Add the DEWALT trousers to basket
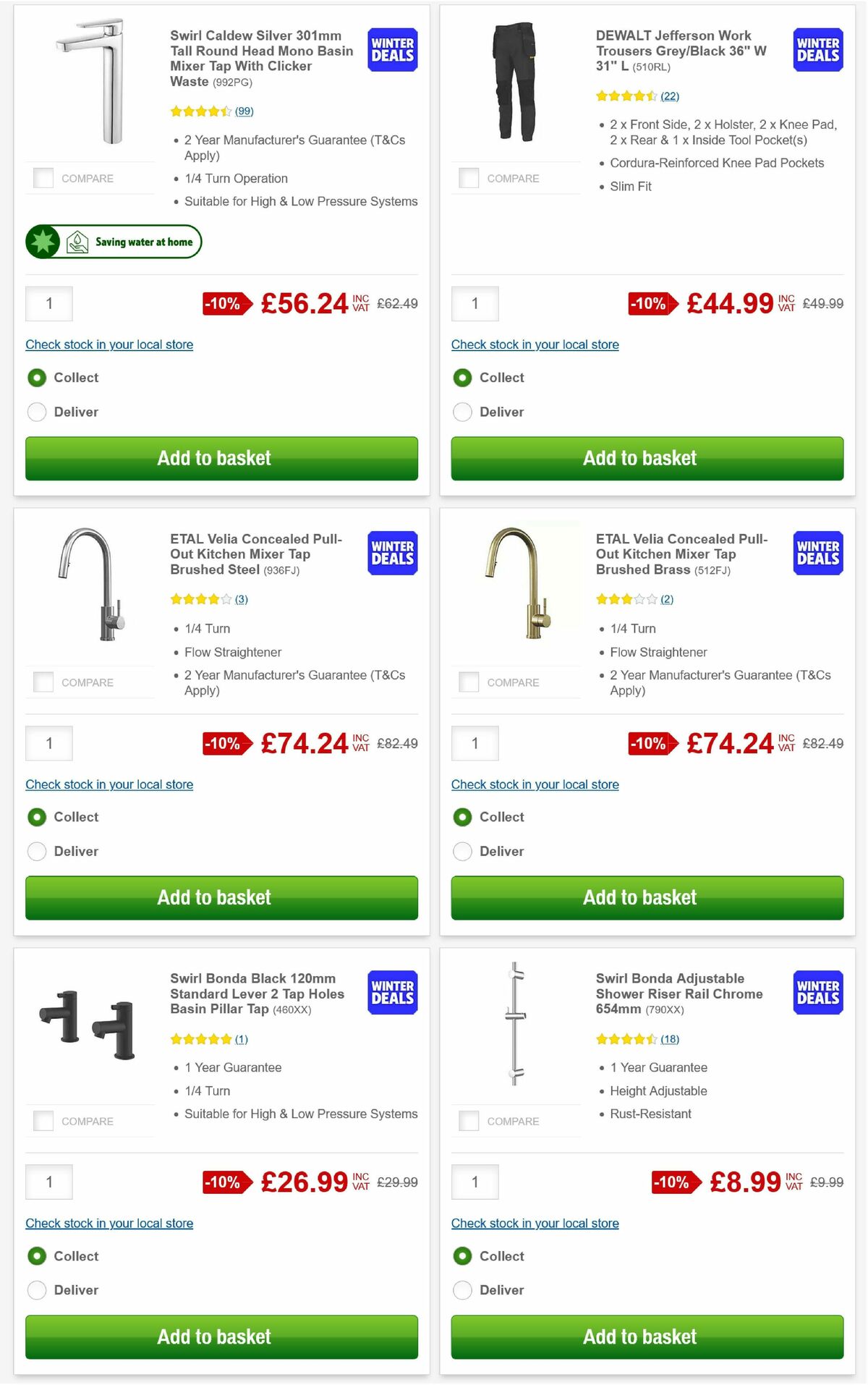The width and height of the screenshot is (868, 1385). click(639, 458)
